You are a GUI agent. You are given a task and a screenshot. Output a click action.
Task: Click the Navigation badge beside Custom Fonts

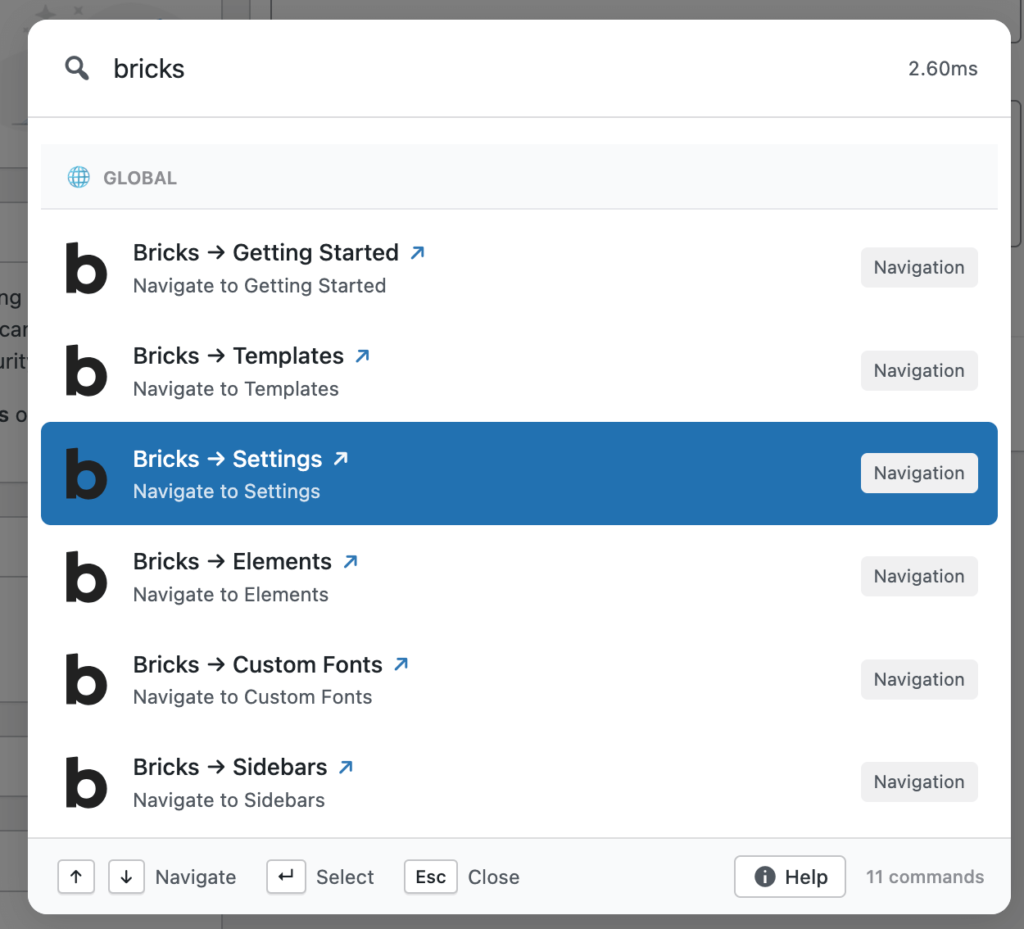point(918,679)
